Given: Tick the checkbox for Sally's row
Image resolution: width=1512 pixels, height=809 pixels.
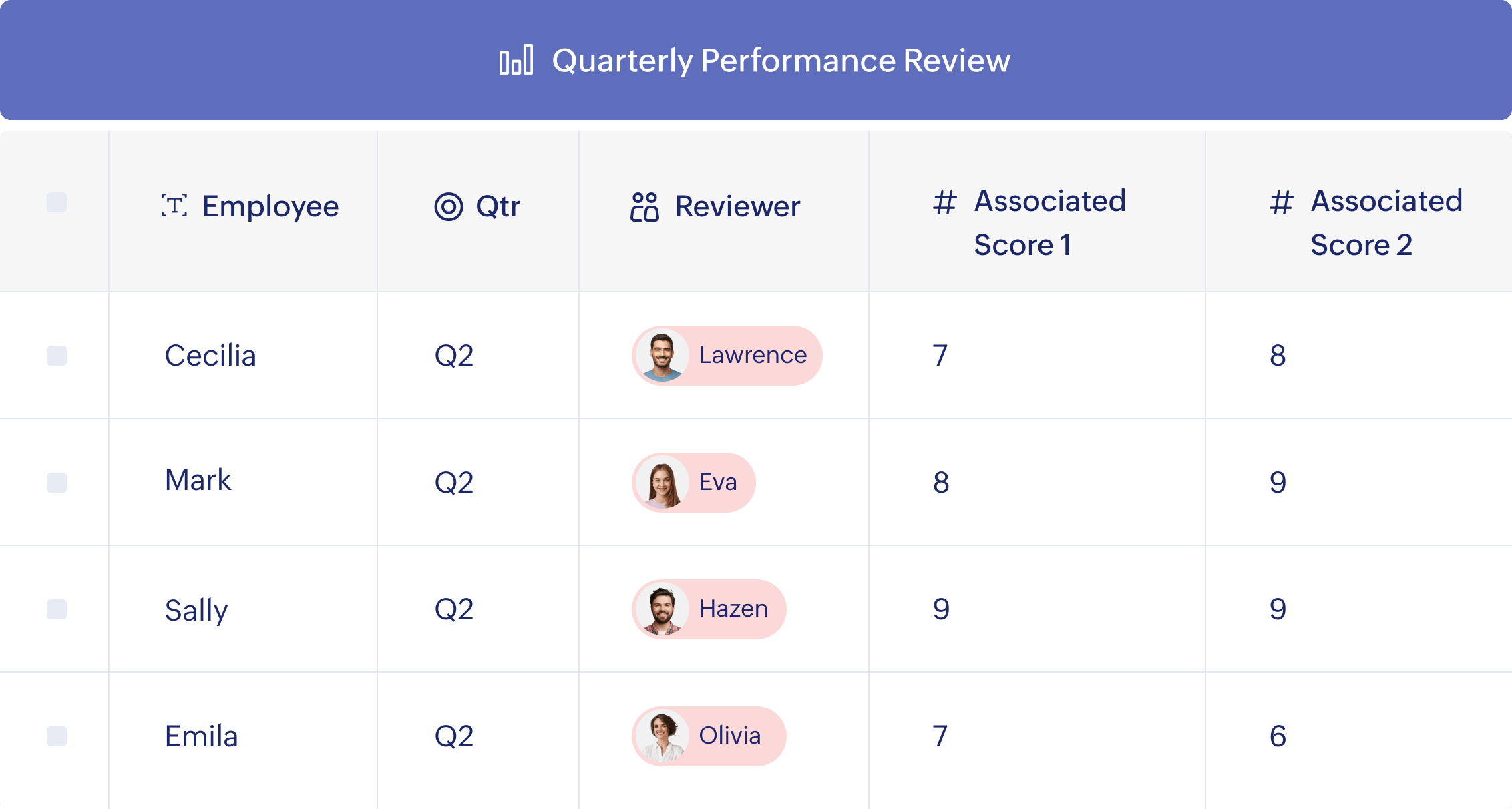Looking at the screenshot, I should click(57, 609).
